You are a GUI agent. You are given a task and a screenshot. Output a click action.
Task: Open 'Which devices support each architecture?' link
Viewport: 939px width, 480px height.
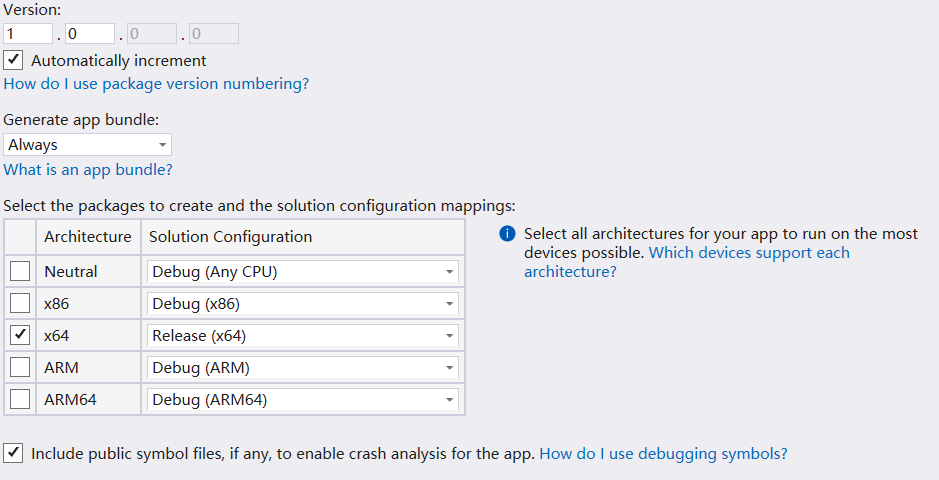tap(686, 261)
